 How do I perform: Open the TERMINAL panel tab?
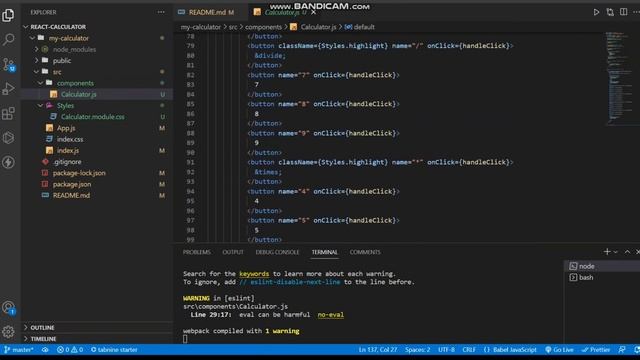coord(324,252)
